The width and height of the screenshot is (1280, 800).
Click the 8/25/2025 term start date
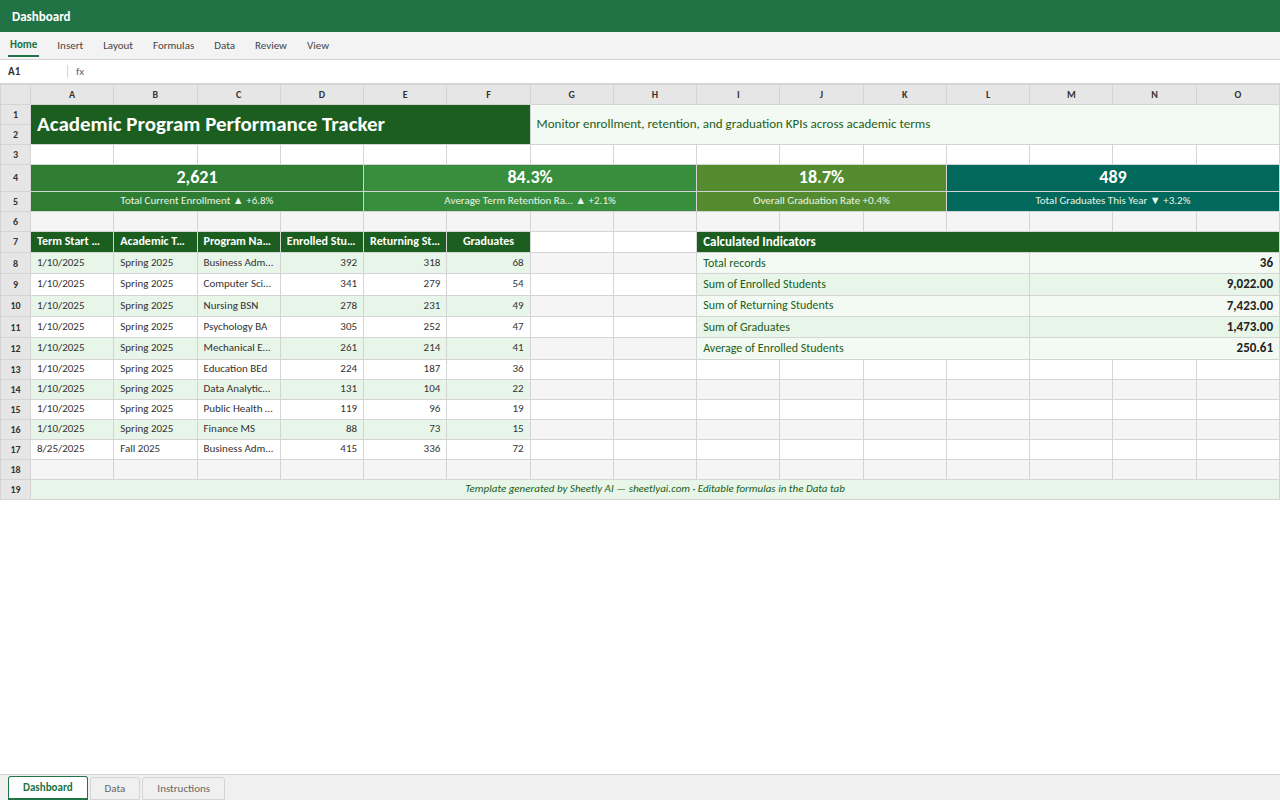click(72, 449)
